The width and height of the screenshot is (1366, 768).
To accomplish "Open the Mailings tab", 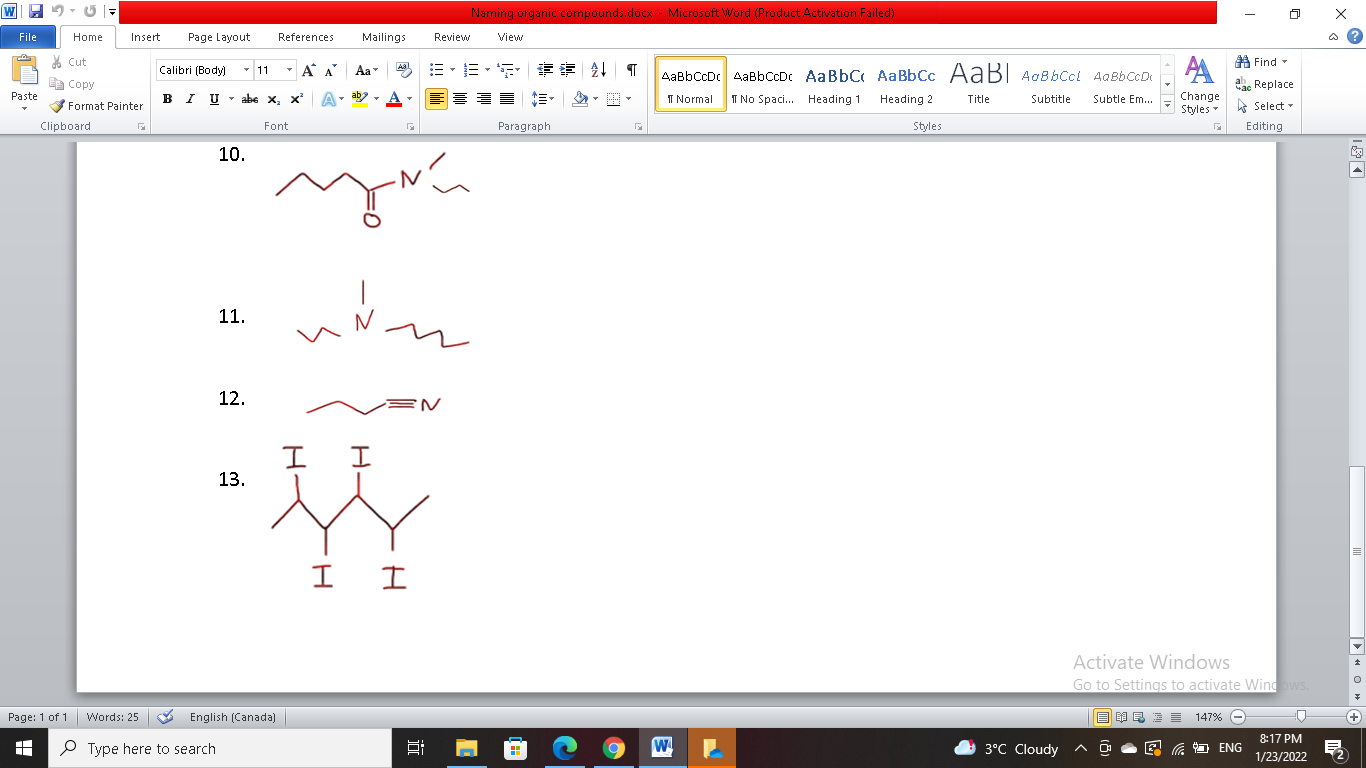I will 383,37.
